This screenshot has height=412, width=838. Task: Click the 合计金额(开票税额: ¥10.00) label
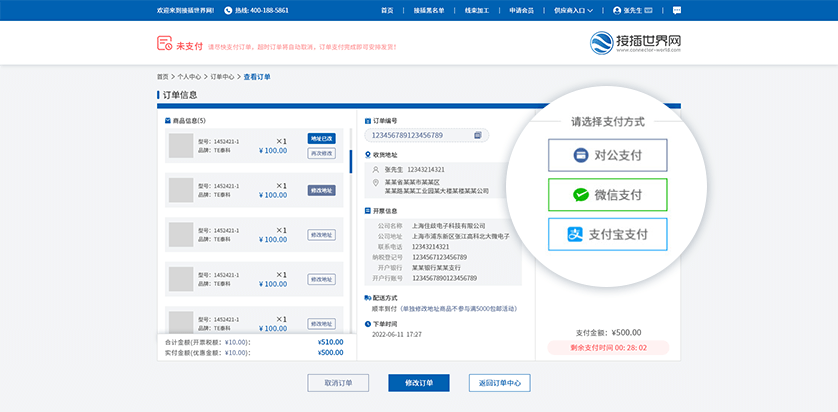pyautogui.click(x=208, y=343)
